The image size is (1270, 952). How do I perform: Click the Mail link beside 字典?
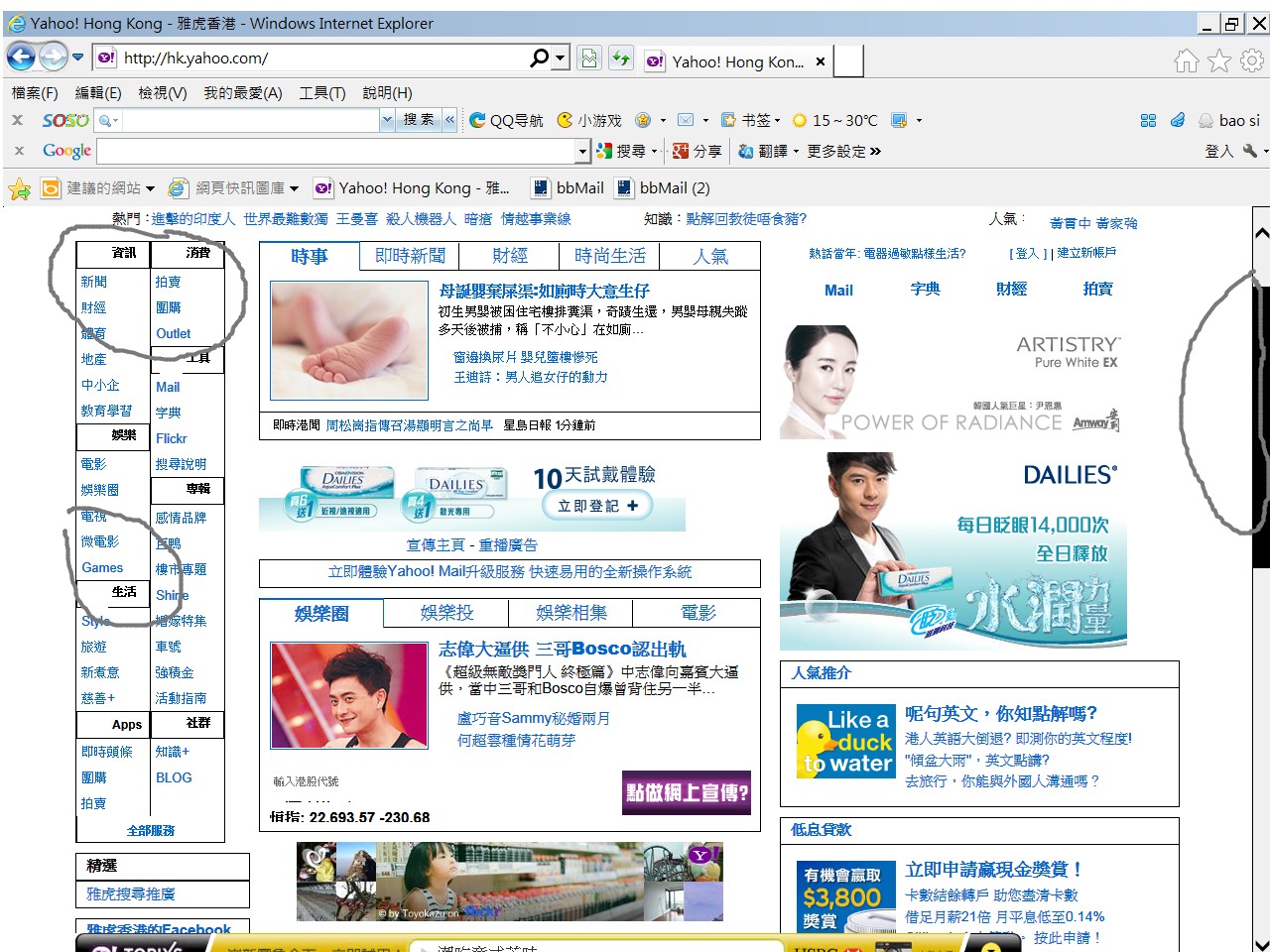pos(838,291)
